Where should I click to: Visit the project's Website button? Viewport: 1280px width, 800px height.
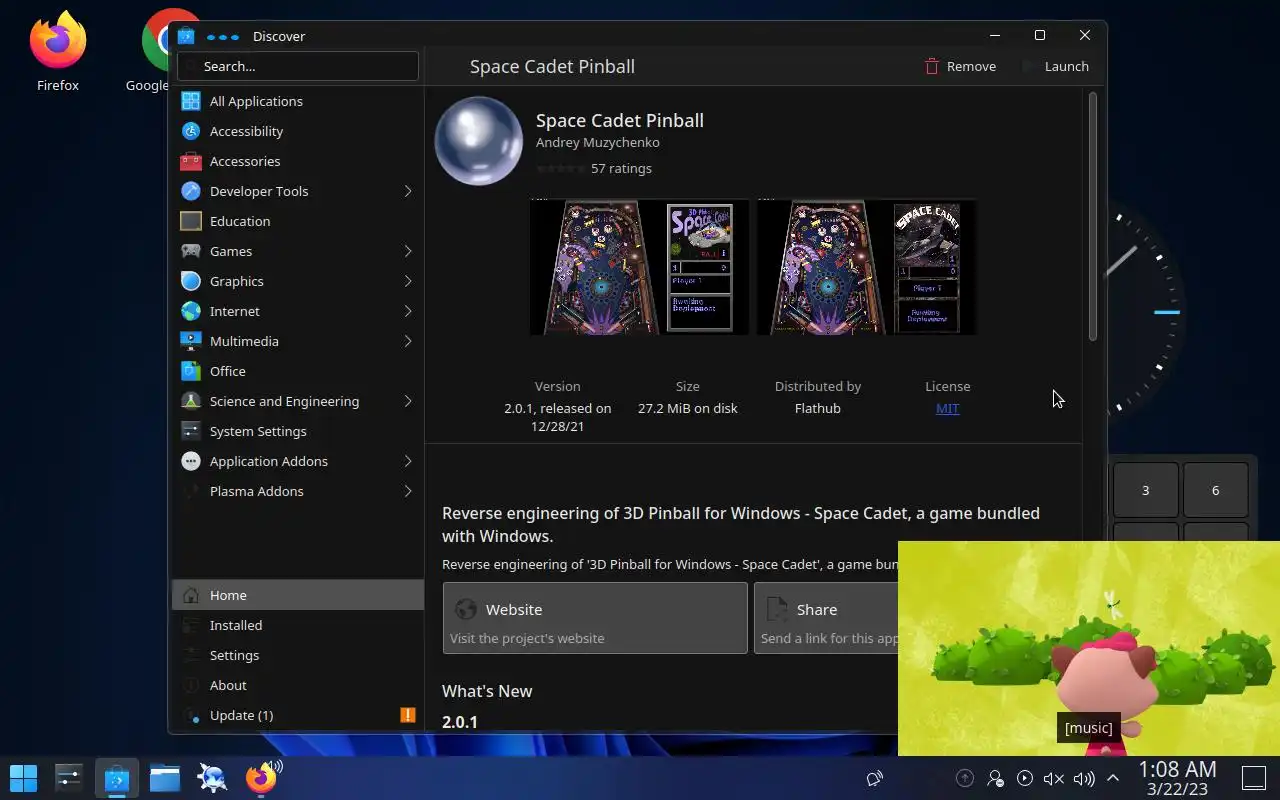click(x=595, y=618)
